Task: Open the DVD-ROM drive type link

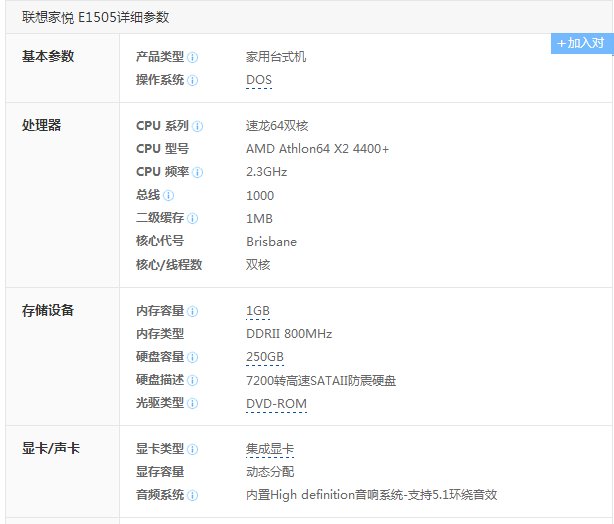Action: [276, 403]
